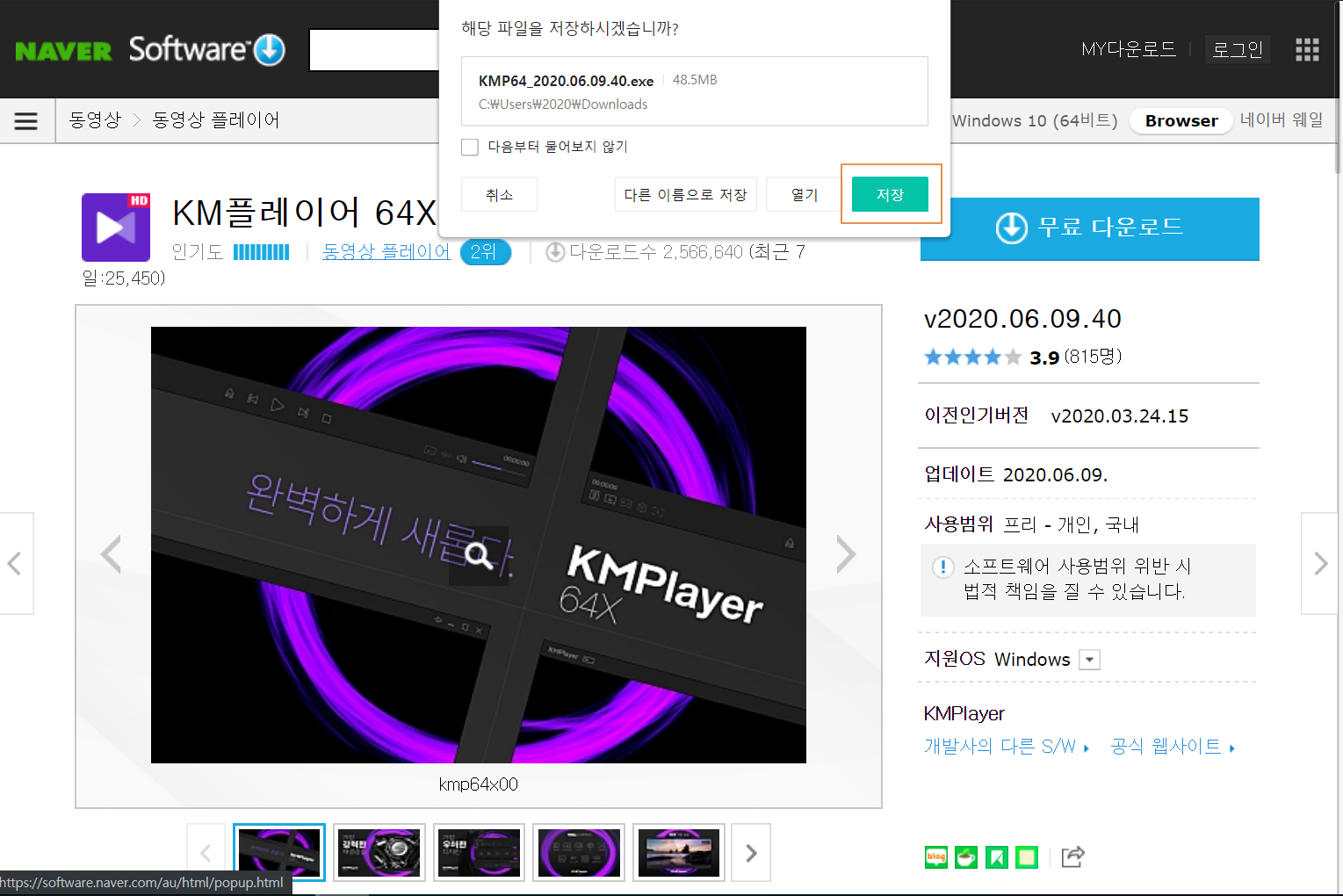Viewport: 1343px width, 896px height.
Task: Click file name KMP64_2020.06.09.40.exe
Action: (566, 81)
